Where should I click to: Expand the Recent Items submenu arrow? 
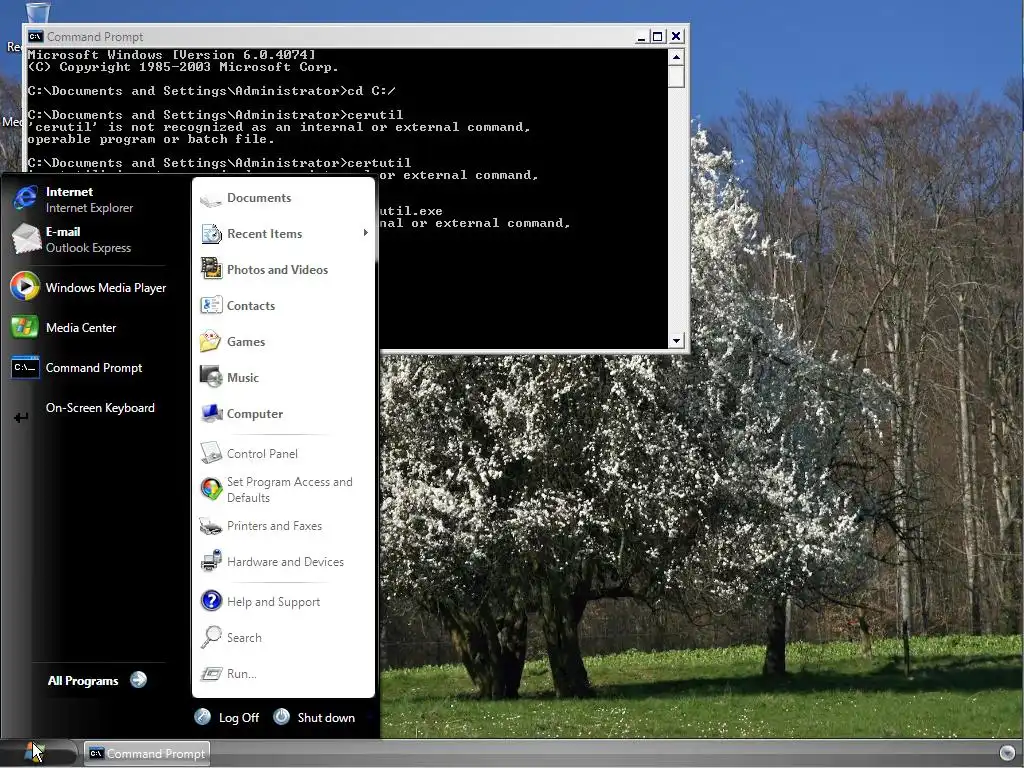coord(366,233)
